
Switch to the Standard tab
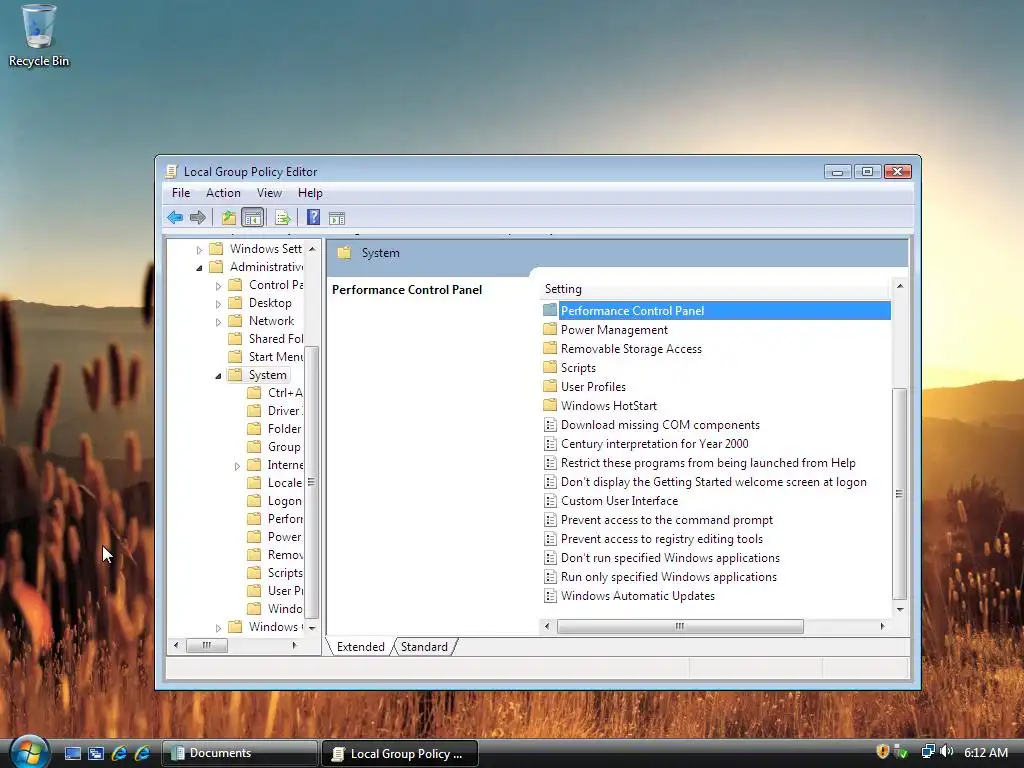pyautogui.click(x=424, y=647)
